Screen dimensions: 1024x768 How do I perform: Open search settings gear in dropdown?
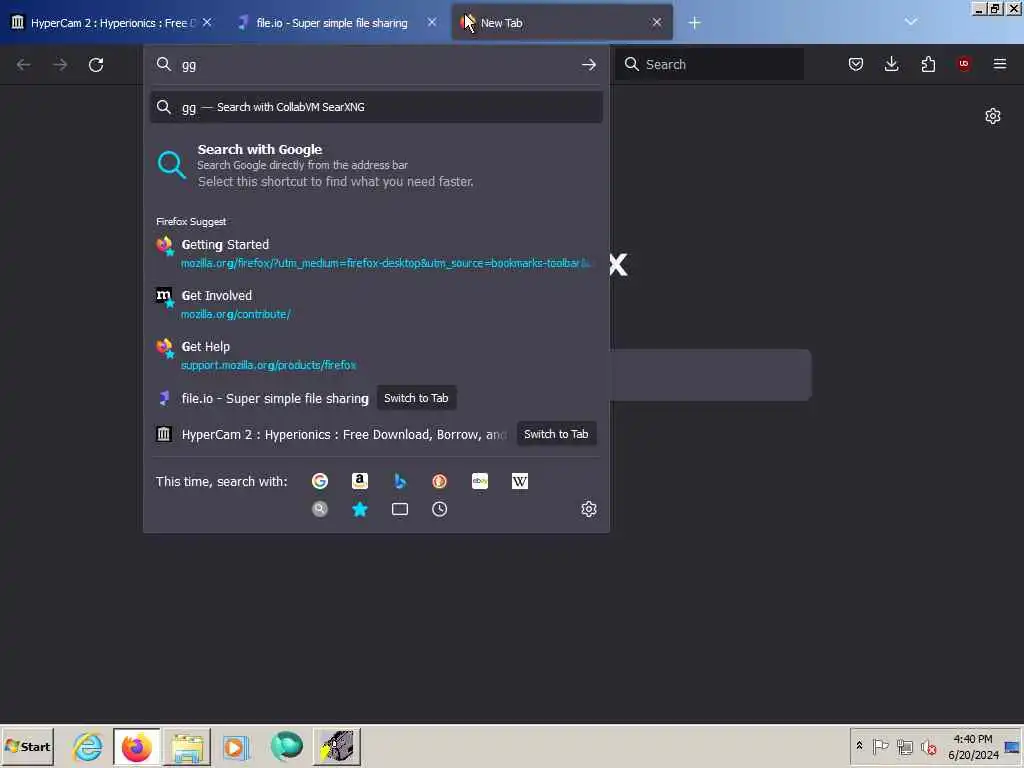click(x=588, y=509)
